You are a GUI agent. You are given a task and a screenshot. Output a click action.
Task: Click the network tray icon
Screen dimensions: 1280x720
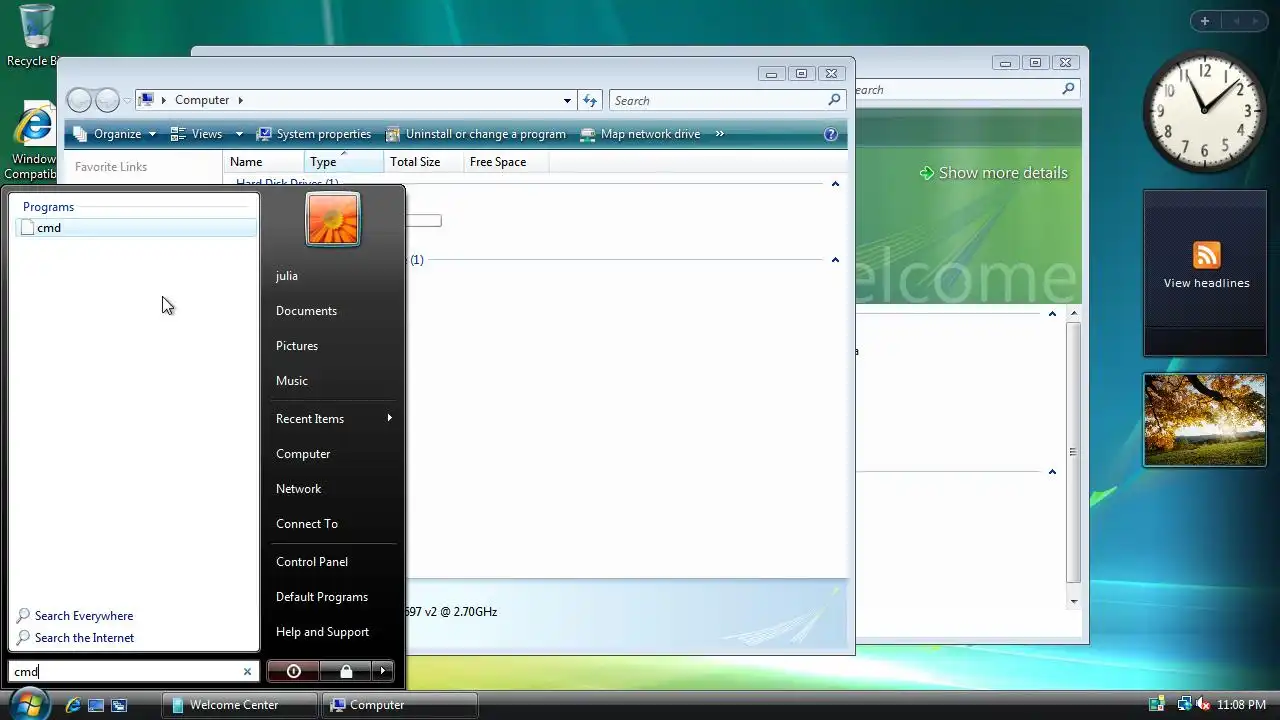[x=1183, y=705]
